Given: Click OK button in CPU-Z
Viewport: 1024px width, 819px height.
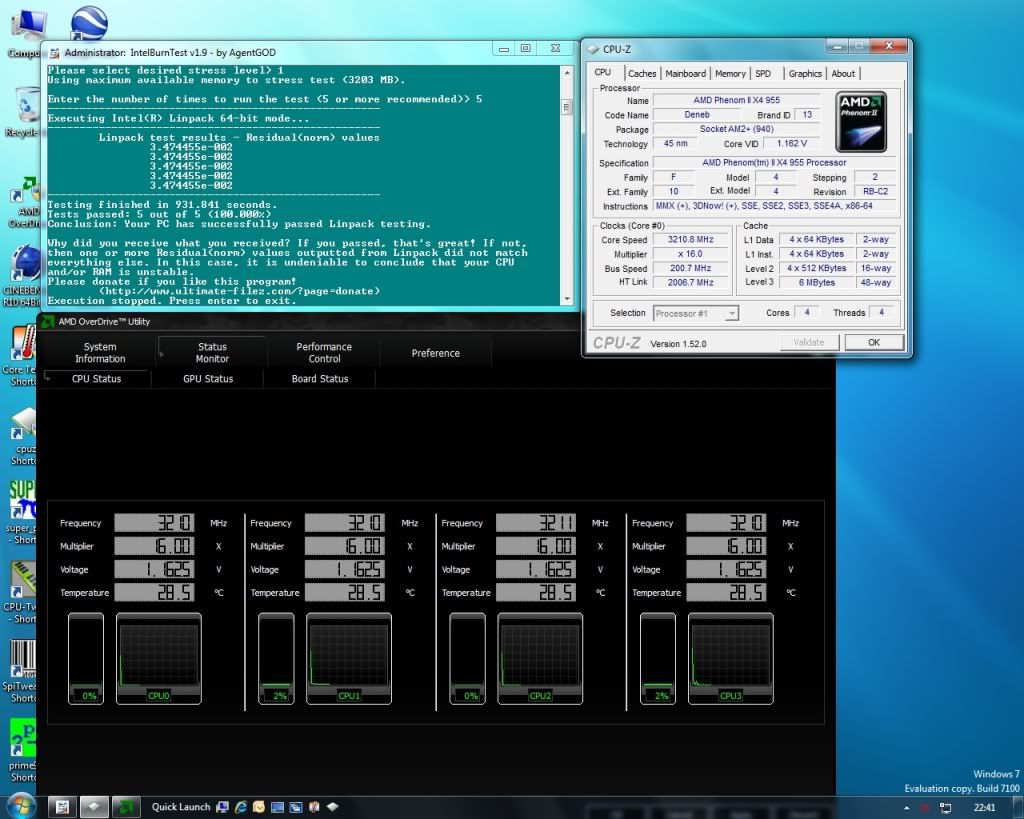Looking at the screenshot, I should [x=874, y=342].
